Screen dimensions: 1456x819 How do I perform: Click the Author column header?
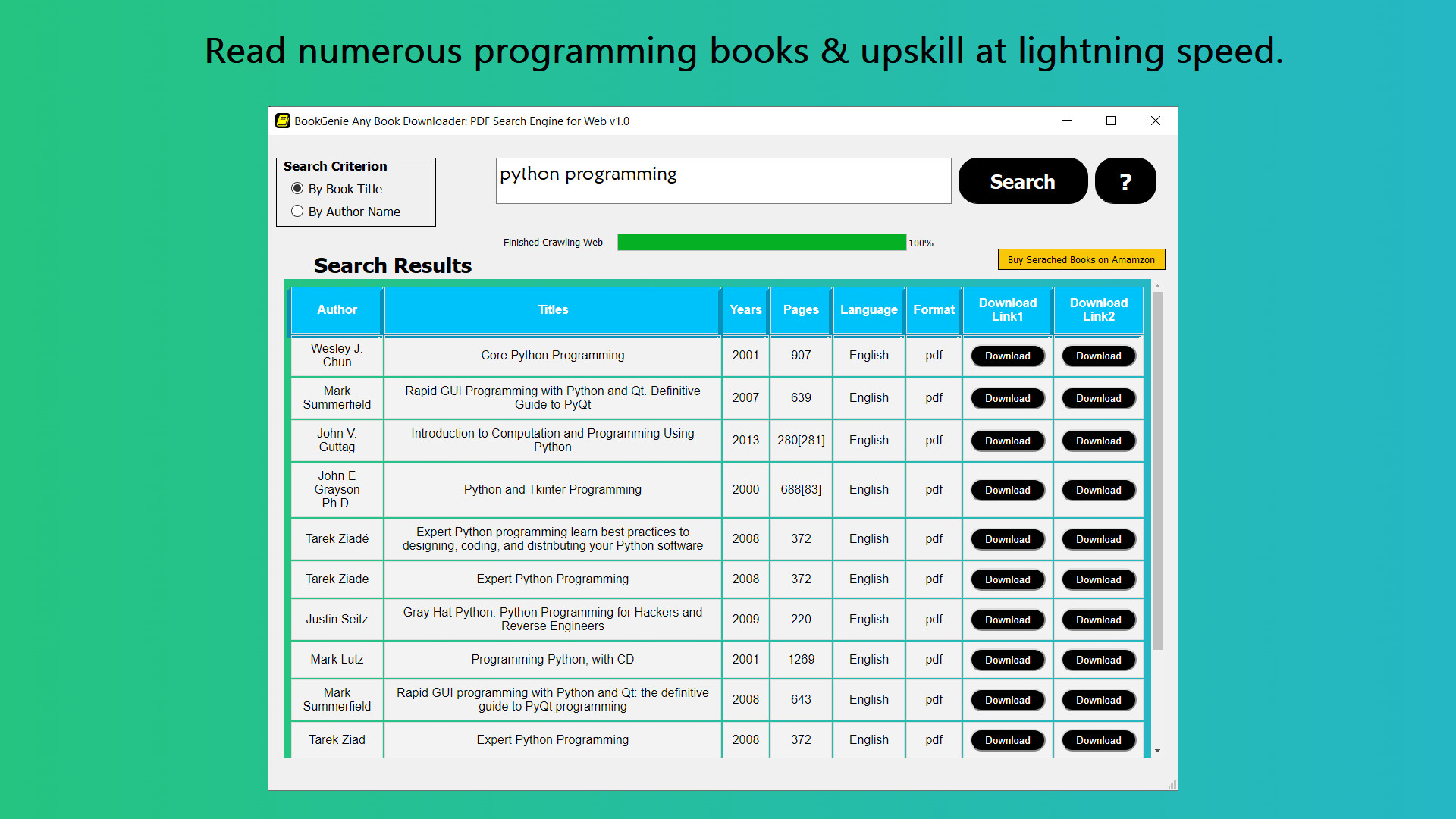click(x=337, y=309)
